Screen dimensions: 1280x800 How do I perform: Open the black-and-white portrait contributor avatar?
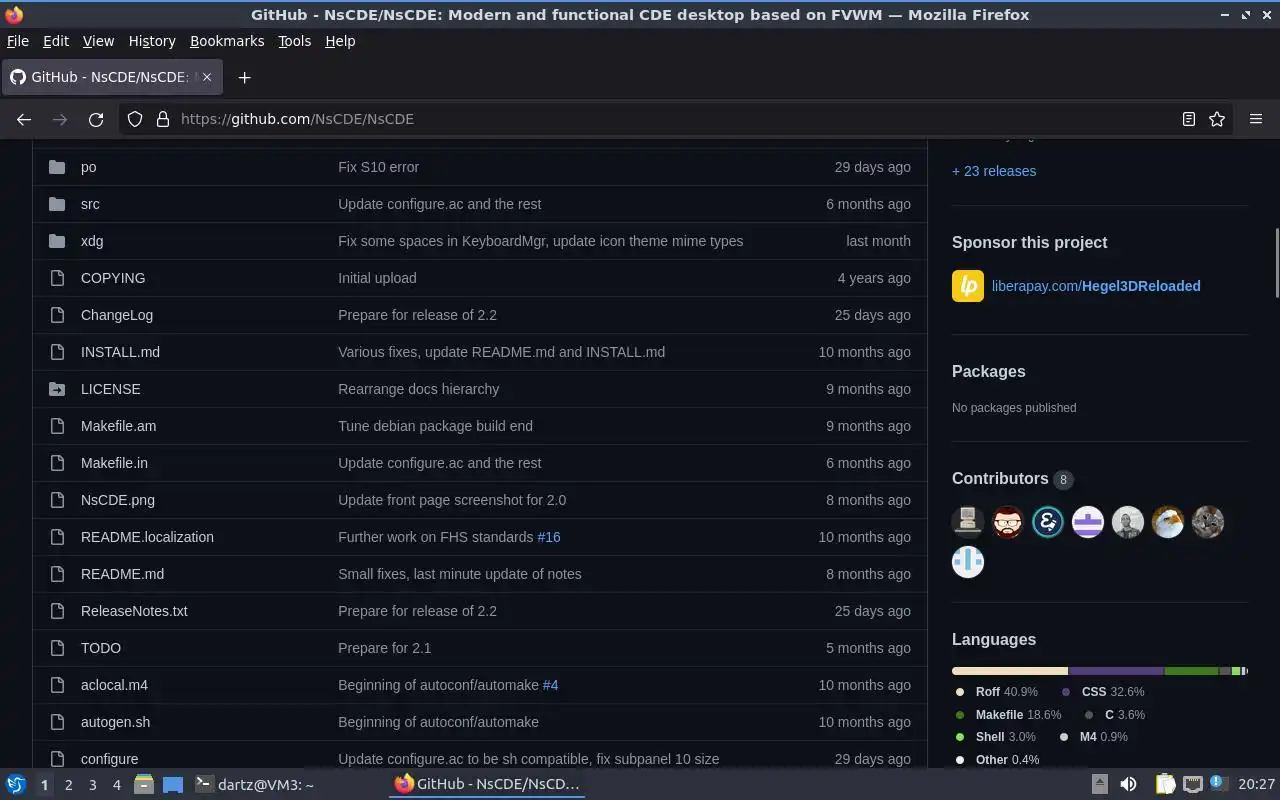point(1128,522)
